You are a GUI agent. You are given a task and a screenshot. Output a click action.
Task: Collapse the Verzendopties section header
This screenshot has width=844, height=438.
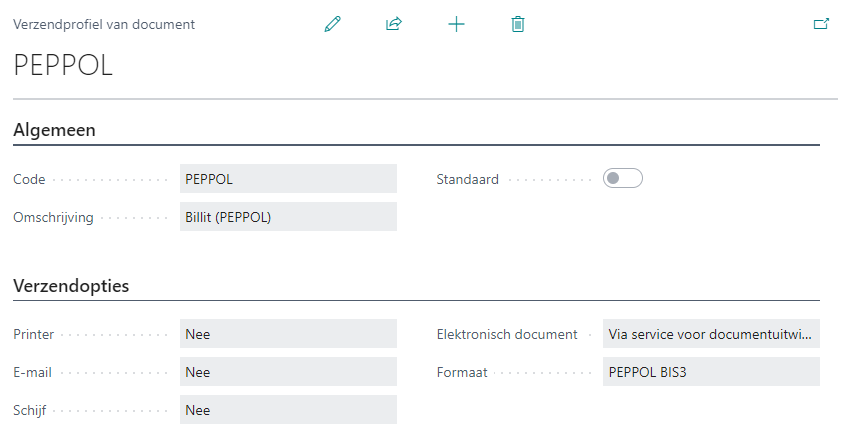(71, 286)
